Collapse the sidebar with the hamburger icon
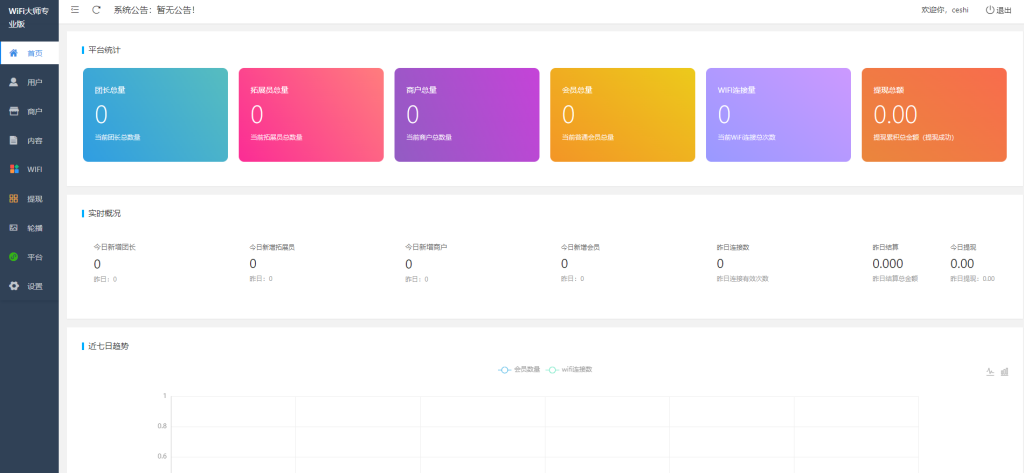Viewport: 1024px width, 473px height. pyautogui.click(x=75, y=10)
